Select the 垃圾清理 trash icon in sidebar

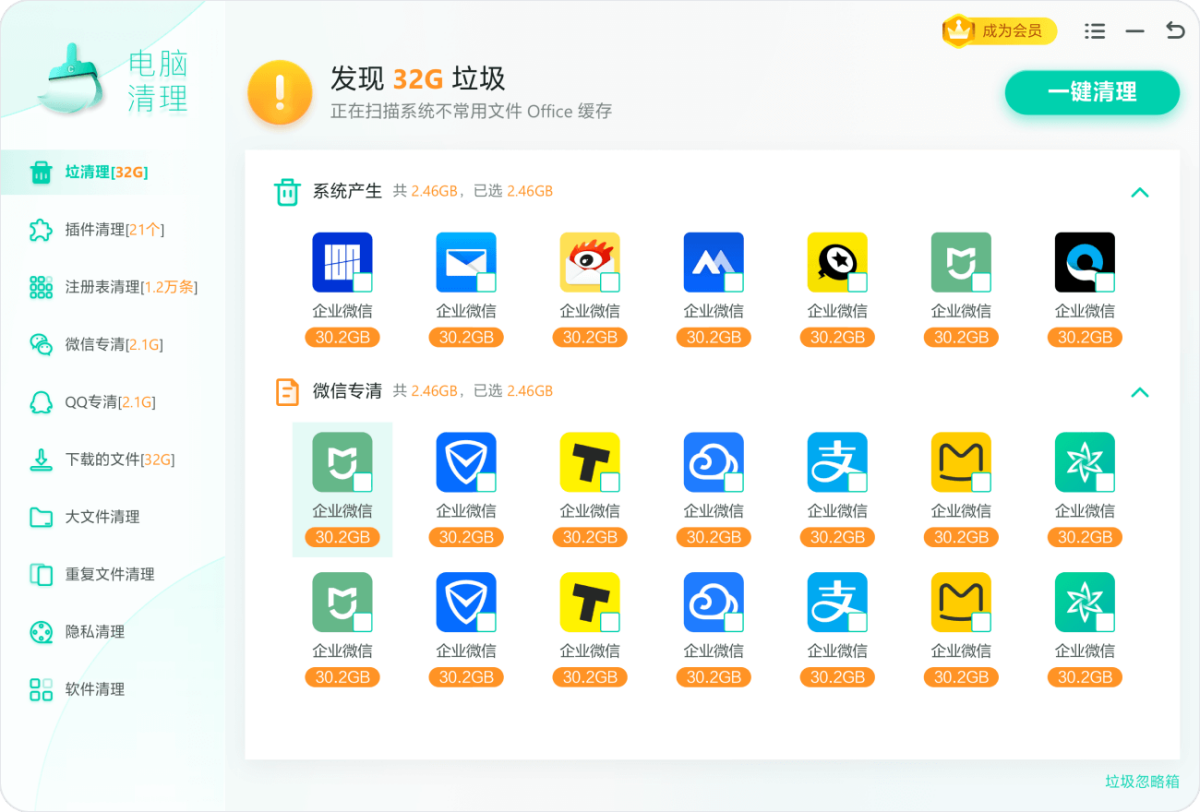click(x=41, y=171)
